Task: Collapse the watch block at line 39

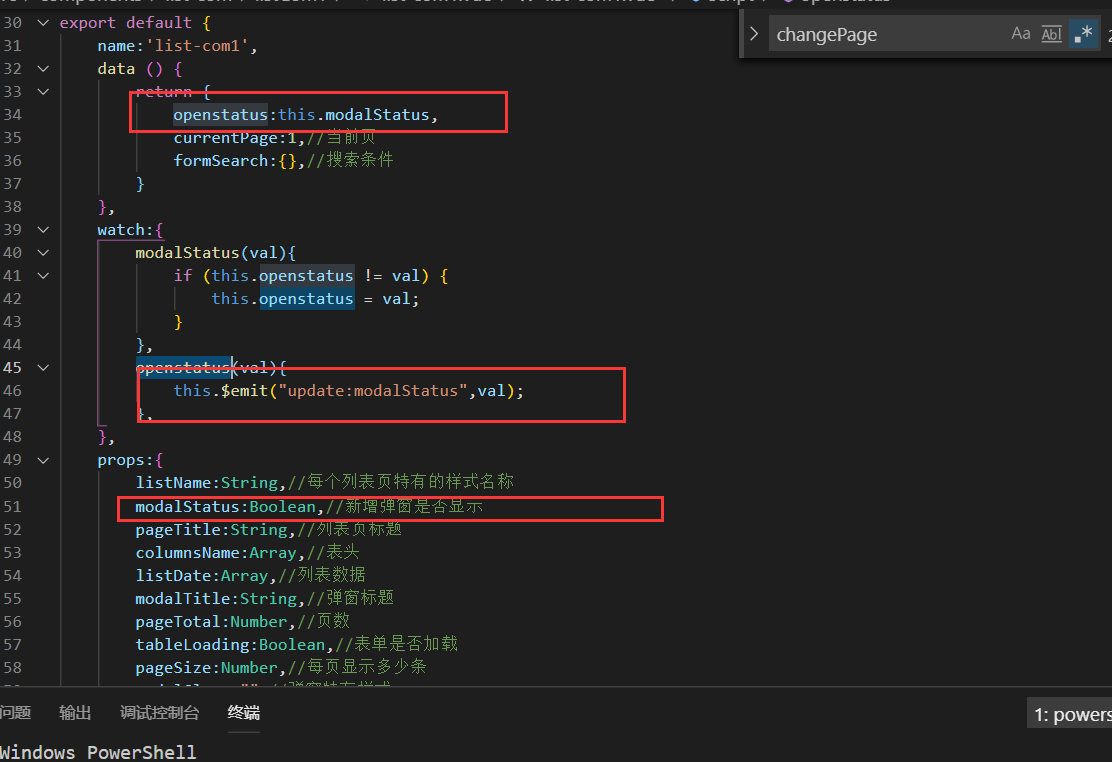Action: pyautogui.click(x=43, y=230)
